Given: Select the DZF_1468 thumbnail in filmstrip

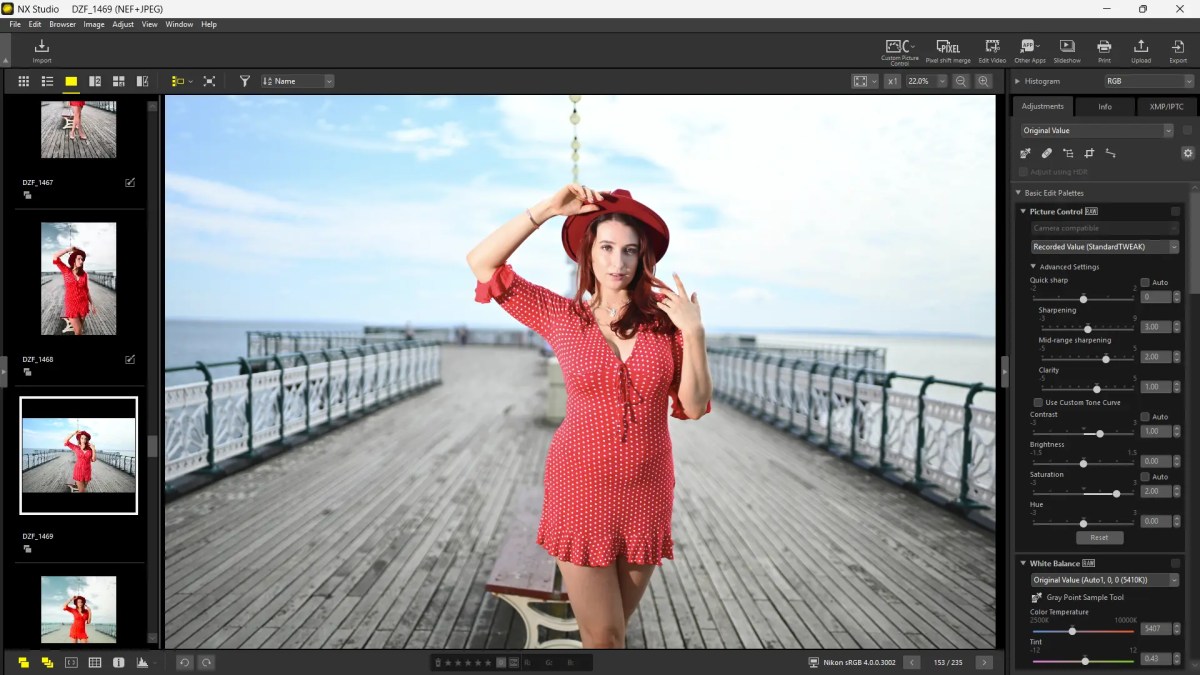Looking at the screenshot, I should 78,278.
